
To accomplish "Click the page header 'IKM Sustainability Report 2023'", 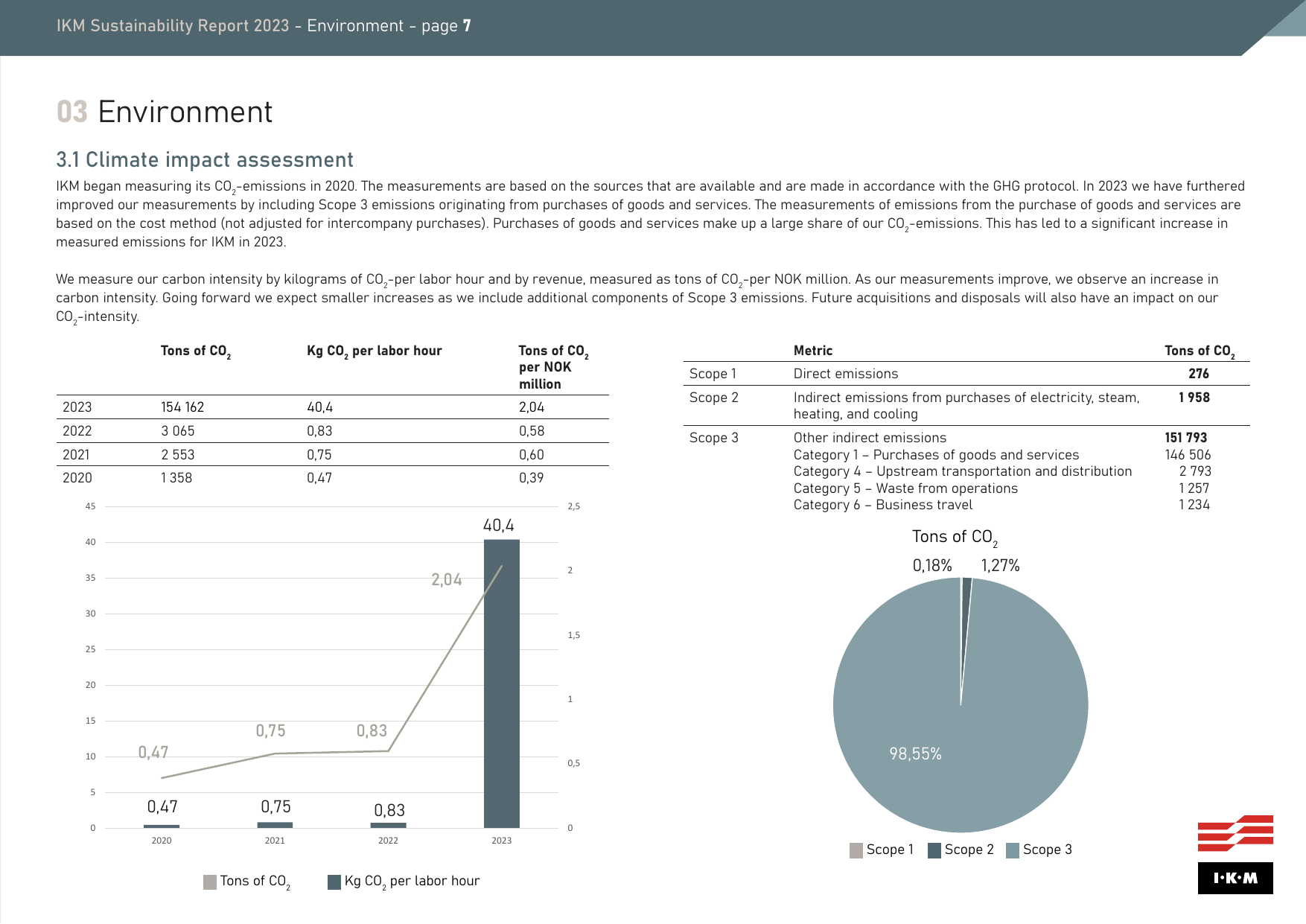I will tap(173, 26).
